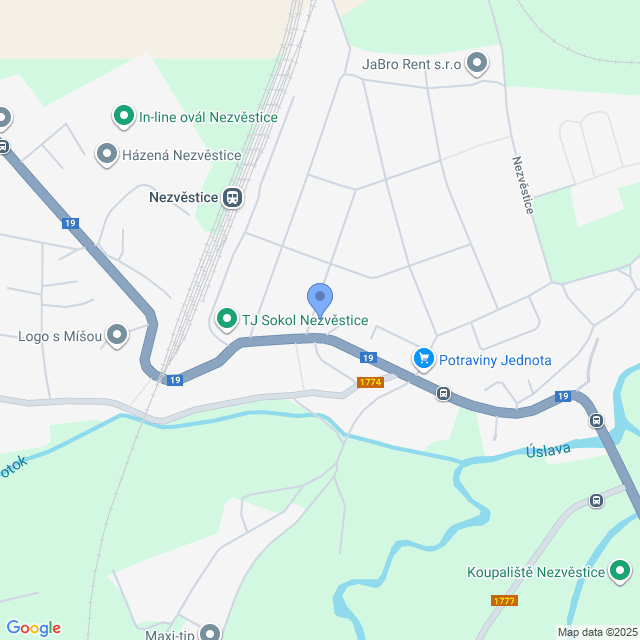Viewport: 640px width, 640px height.
Task: Click the Úslava river label
Action: coord(548,451)
